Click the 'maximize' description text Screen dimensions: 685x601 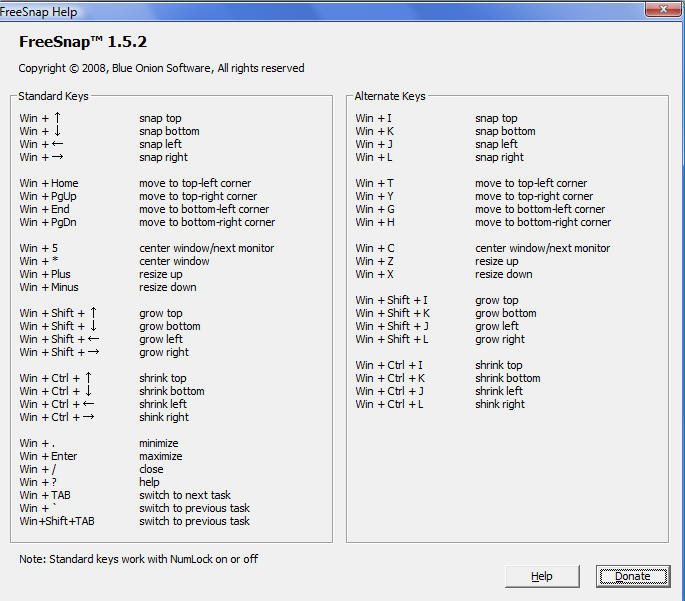click(161, 456)
